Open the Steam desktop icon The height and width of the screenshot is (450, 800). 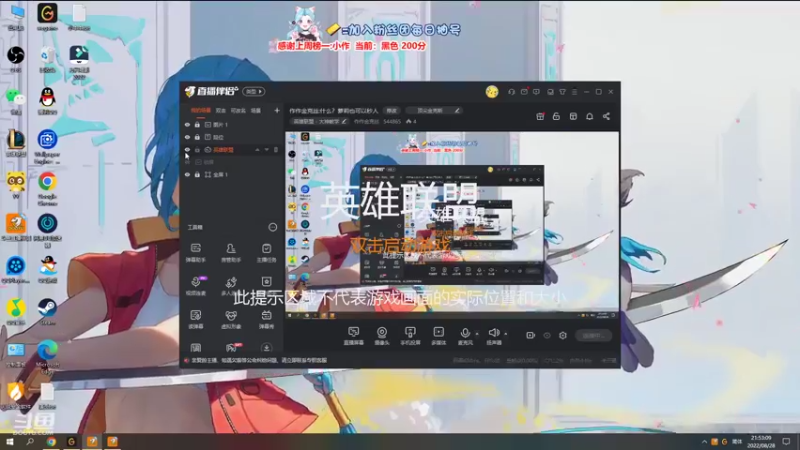point(47,311)
